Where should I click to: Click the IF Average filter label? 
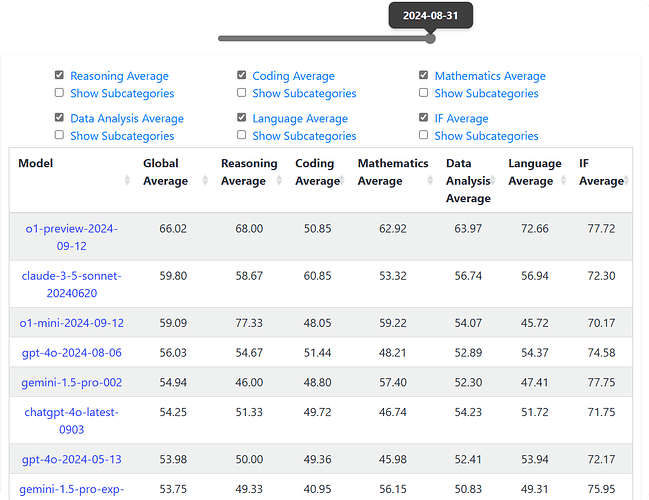(x=462, y=119)
